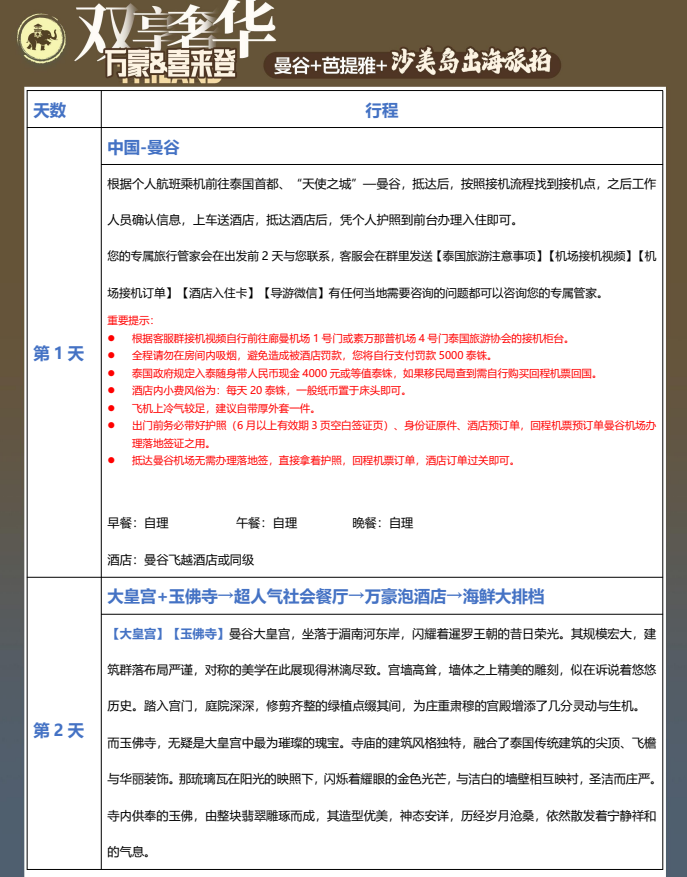
Task: Click the day 2 heading 大皇宫+玉佛寺 route
Action: 326,597
